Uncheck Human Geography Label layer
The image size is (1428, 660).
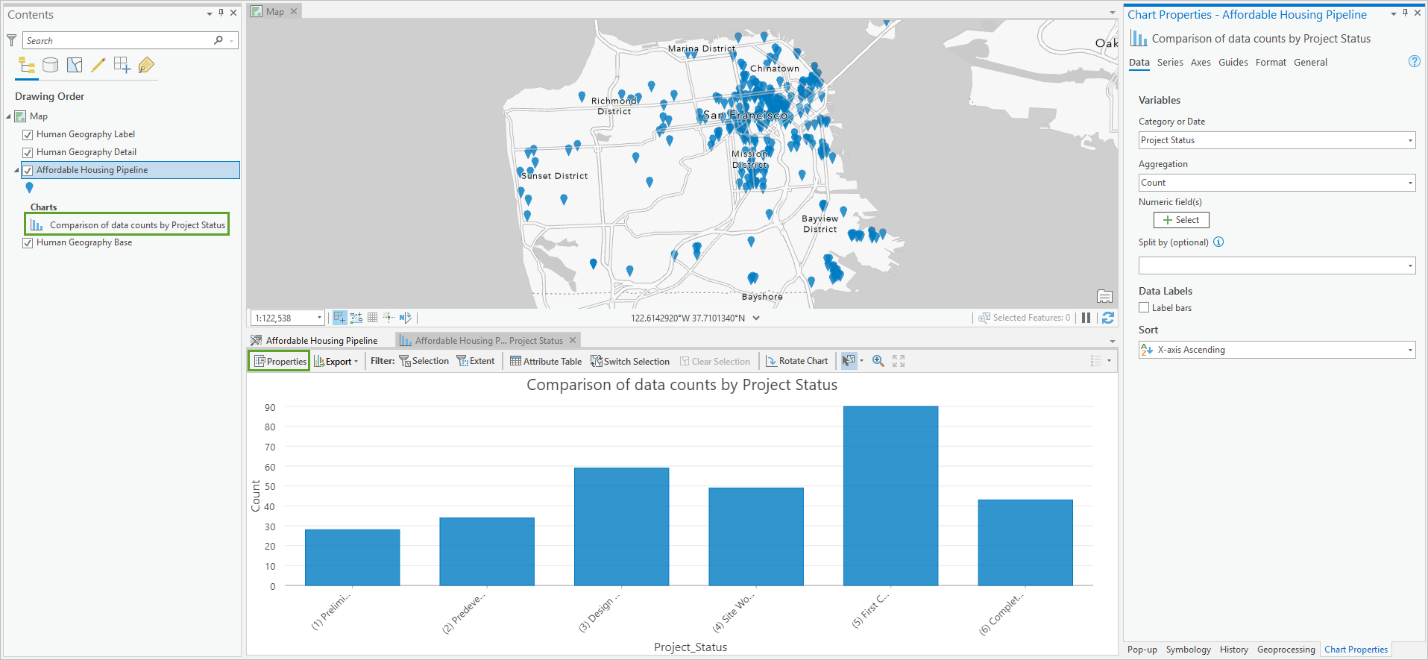click(x=28, y=134)
